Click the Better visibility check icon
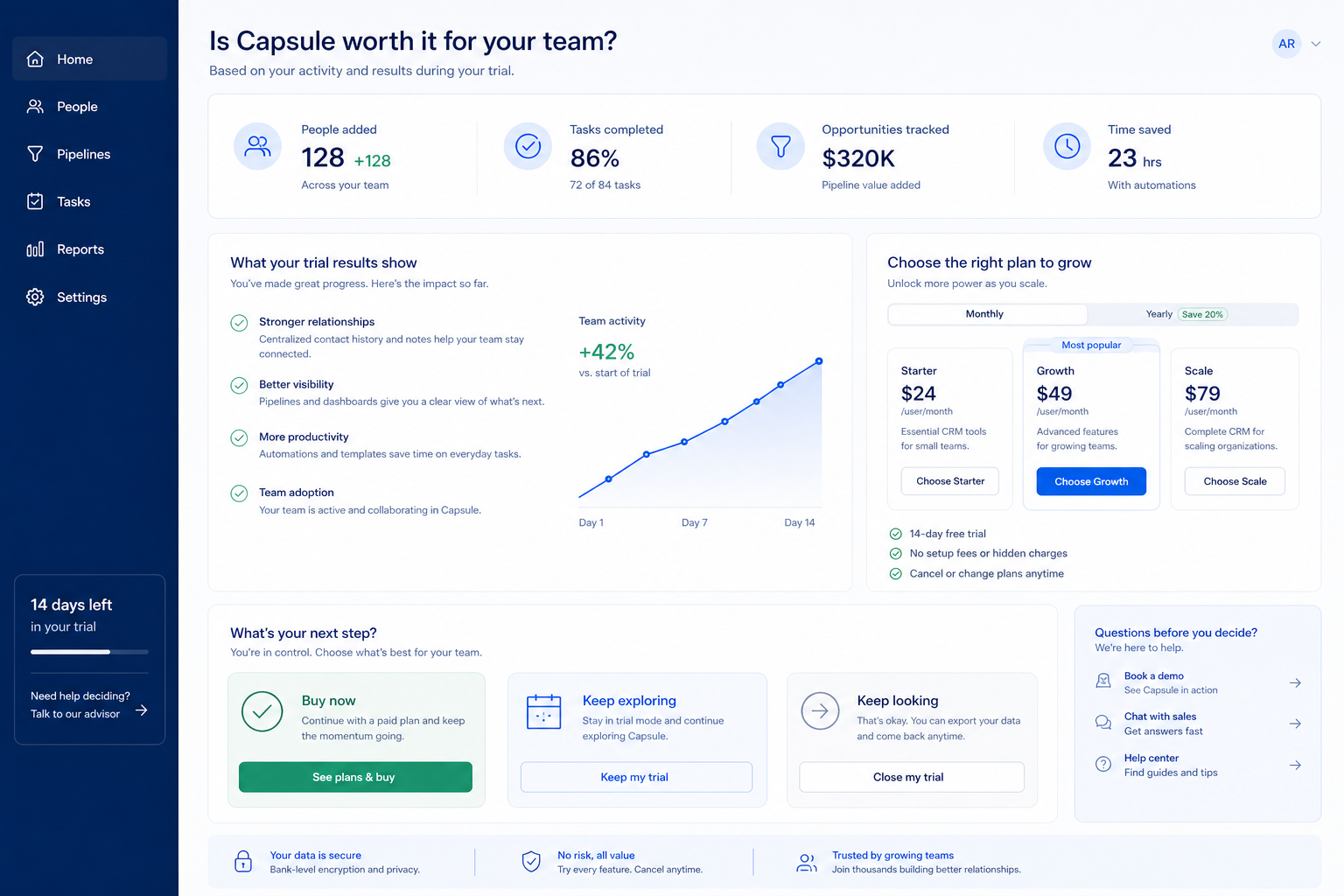The height and width of the screenshot is (896, 1344). pyautogui.click(x=239, y=385)
